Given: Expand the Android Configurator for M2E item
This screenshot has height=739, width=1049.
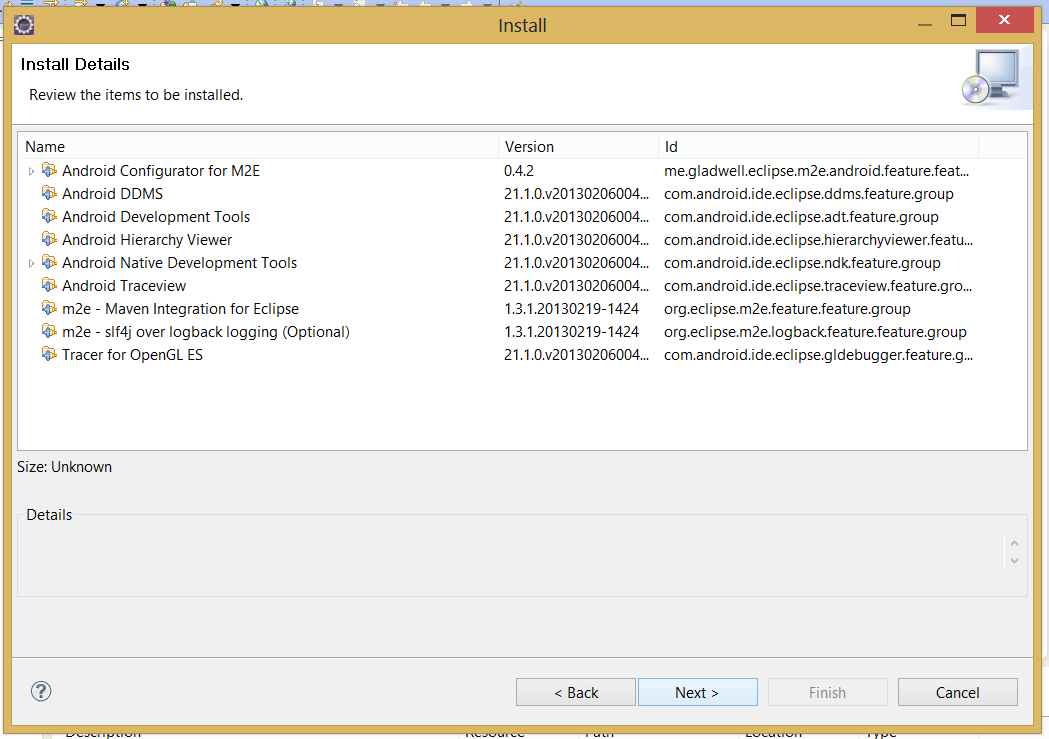Looking at the screenshot, I should pyautogui.click(x=31, y=172).
